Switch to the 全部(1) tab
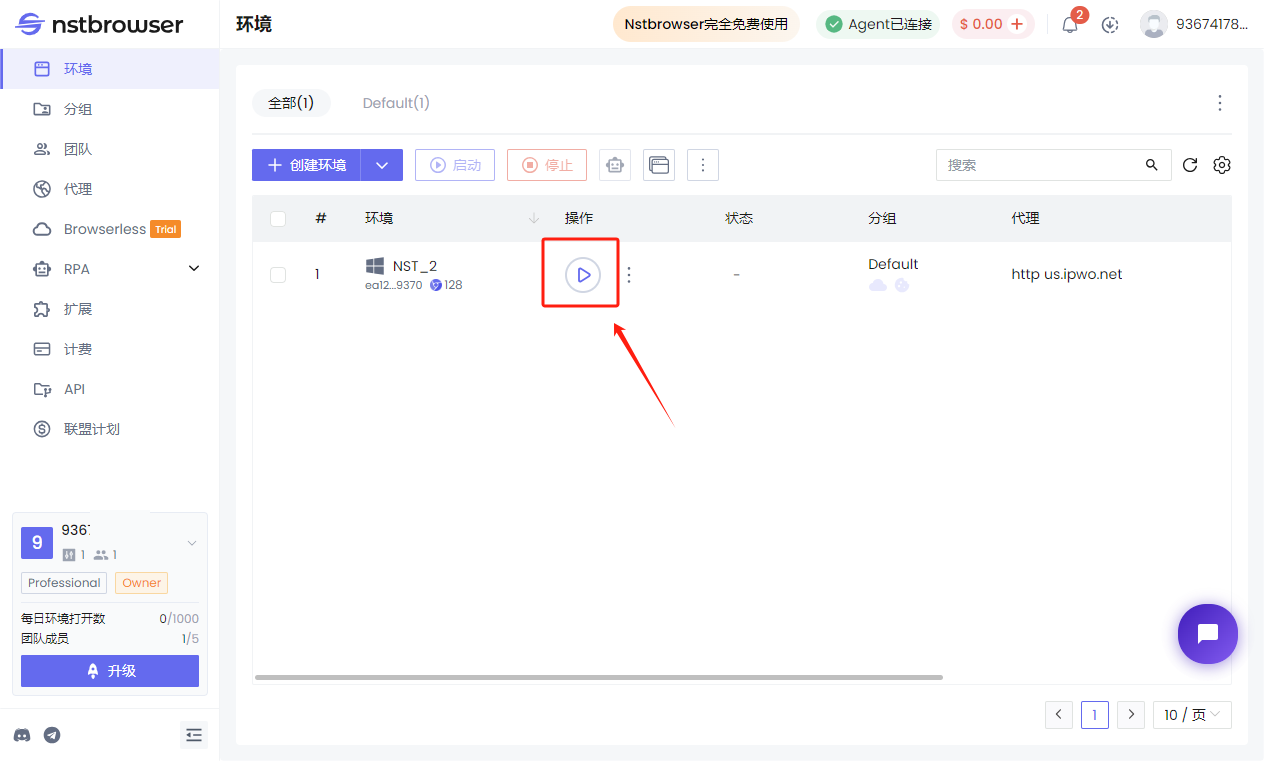This screenshot has width=1264, height=761. coord(291,103)
